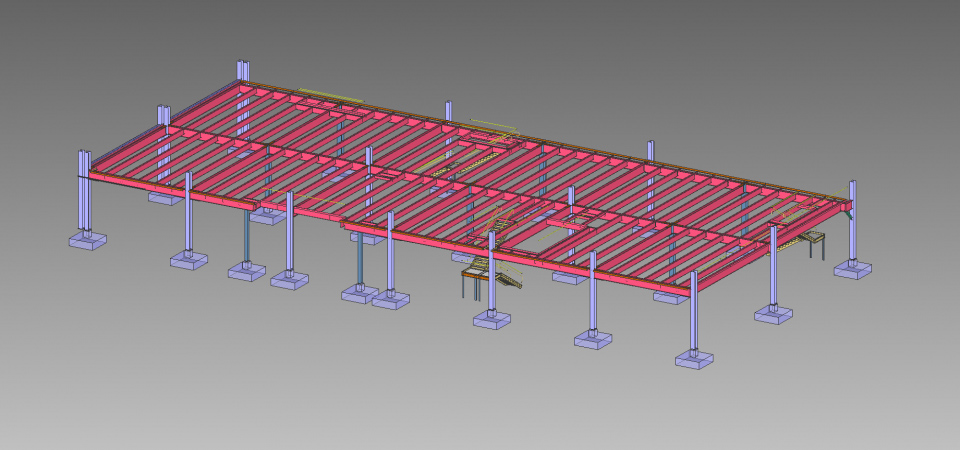Select the footing beneath the central staircase column

[x=492, y=319]
